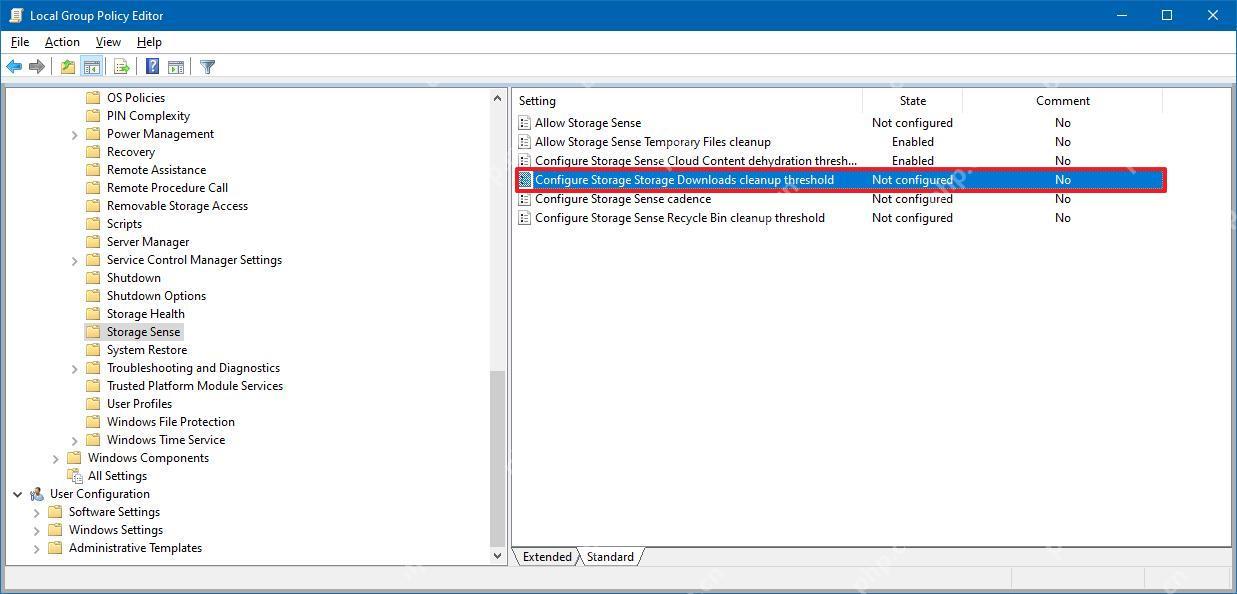The width and height of the screenshot is (1237, 594).
Task: Open the View menu
Action: point(108,42)
